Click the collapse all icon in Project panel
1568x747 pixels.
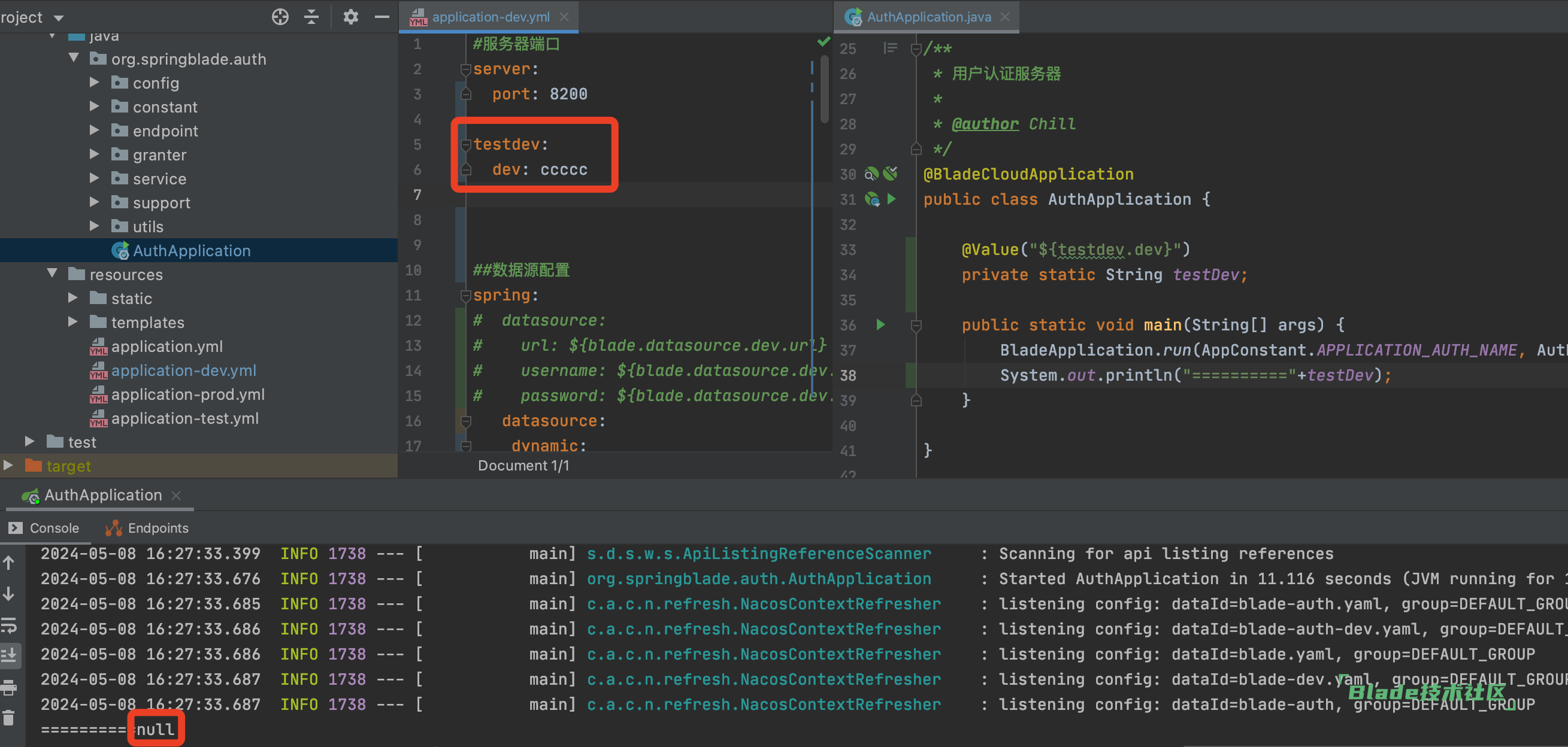pos(311,16)
